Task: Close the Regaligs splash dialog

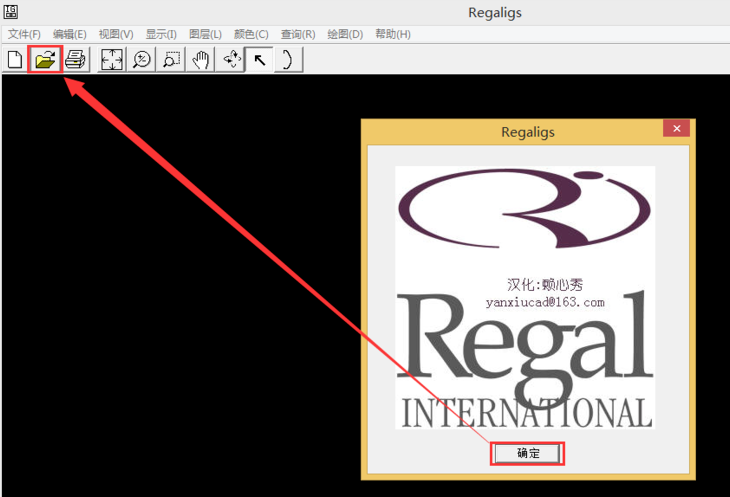Action: (x=676, y=129)
